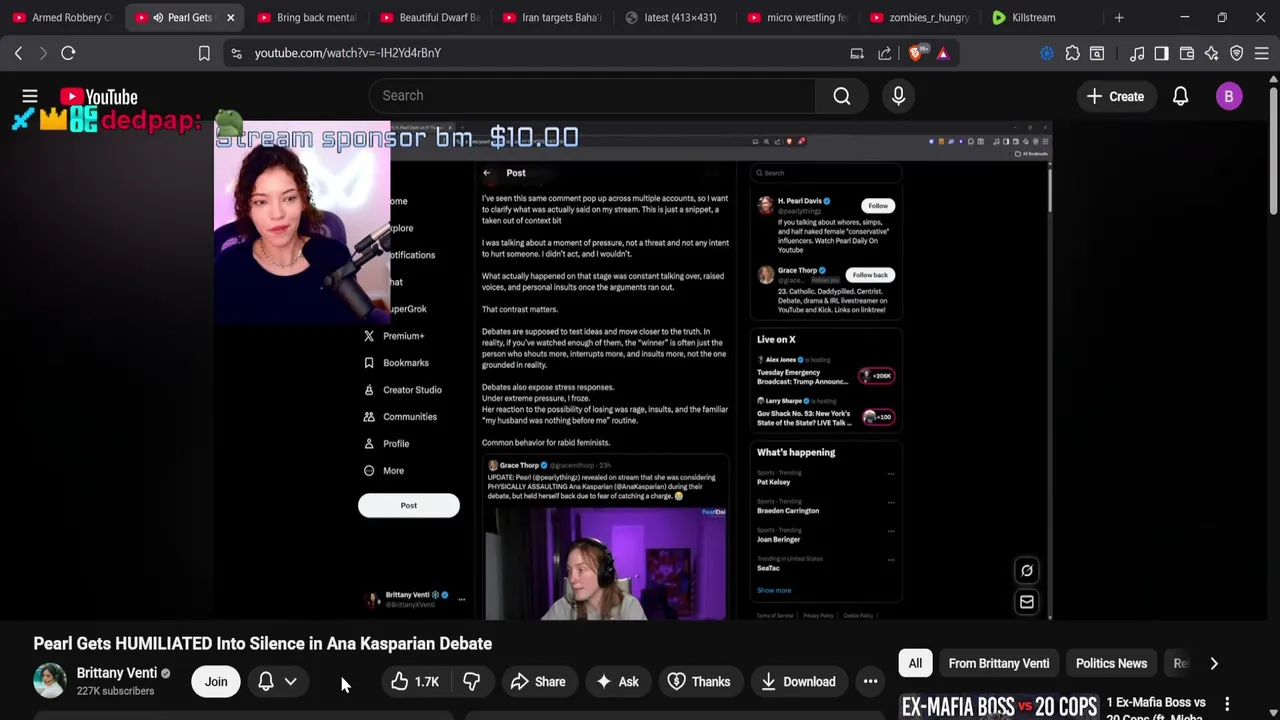Join the Brittany Venti channel

[216, 682]
